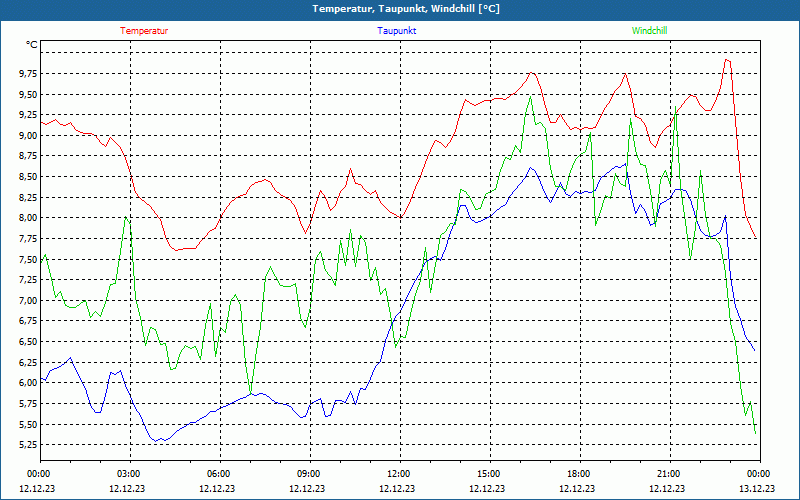Click the °C unit label on the axis
The image size is (800, 500).
tap(32, 45)
